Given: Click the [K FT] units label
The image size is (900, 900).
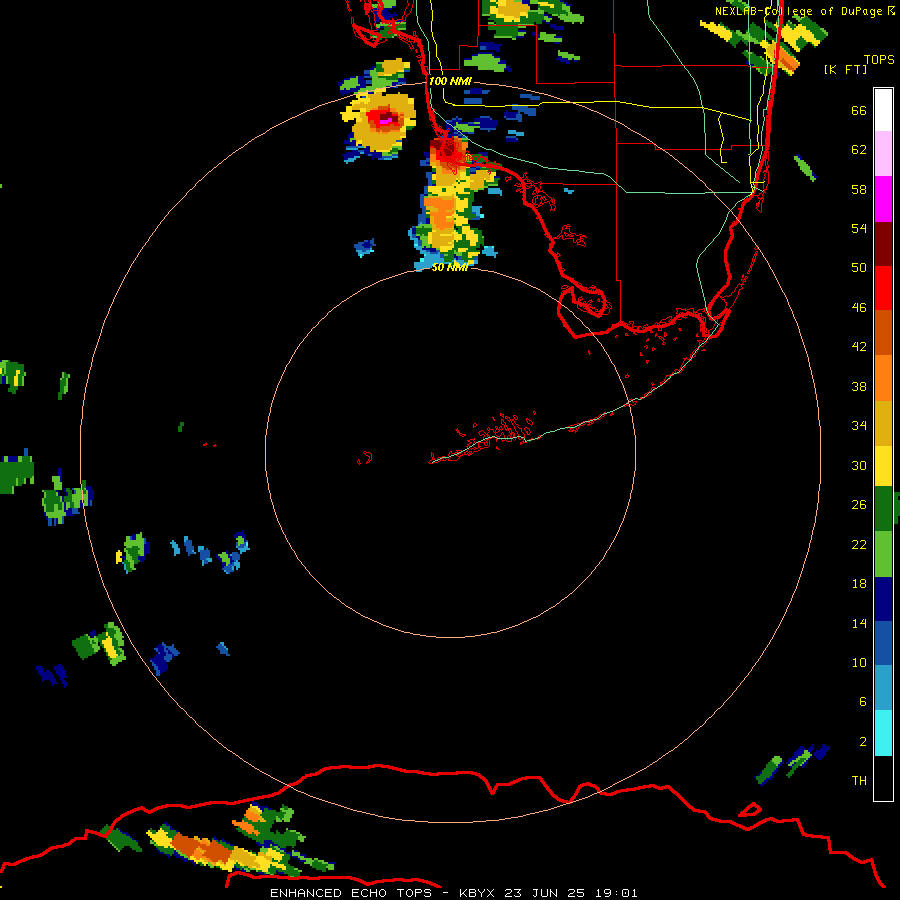Looking at the screenshot, I should (x=845, y=69).
